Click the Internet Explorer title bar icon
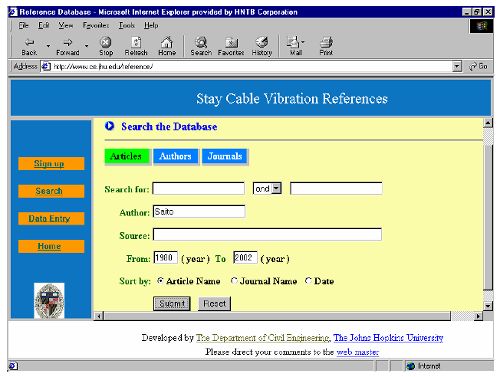The width and height of the screenshot is (500, 377). click(13, 12)
